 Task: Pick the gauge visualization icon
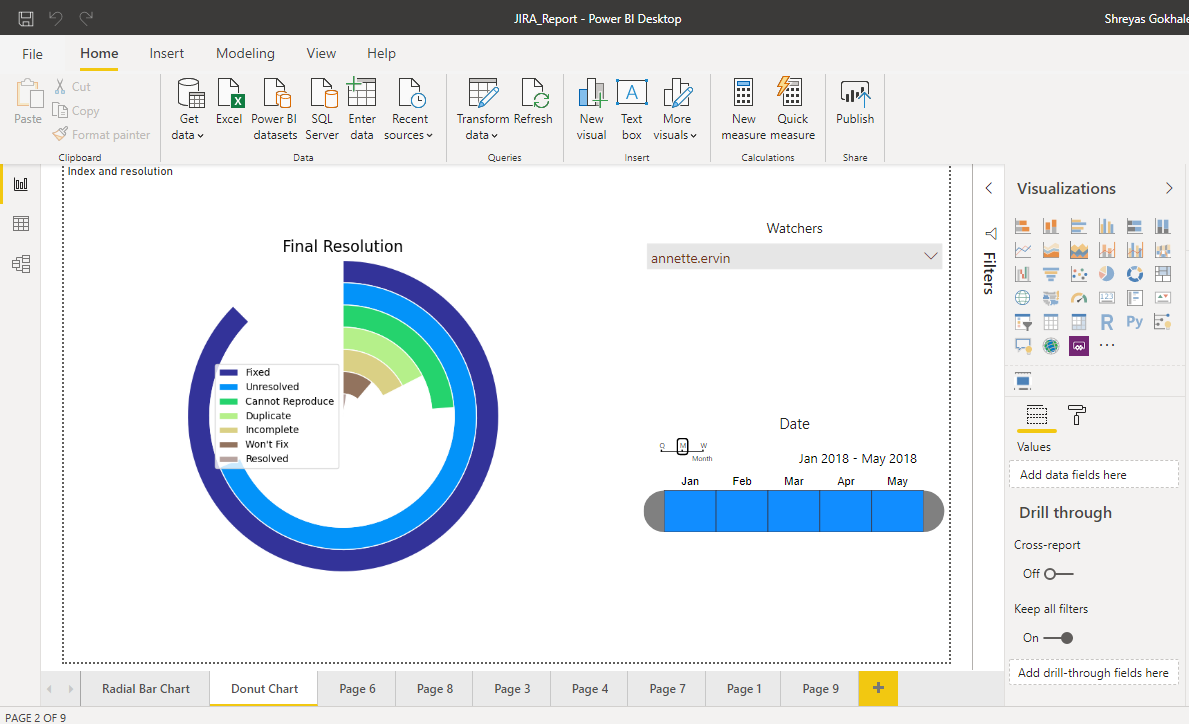click(x=1078, y=298)
